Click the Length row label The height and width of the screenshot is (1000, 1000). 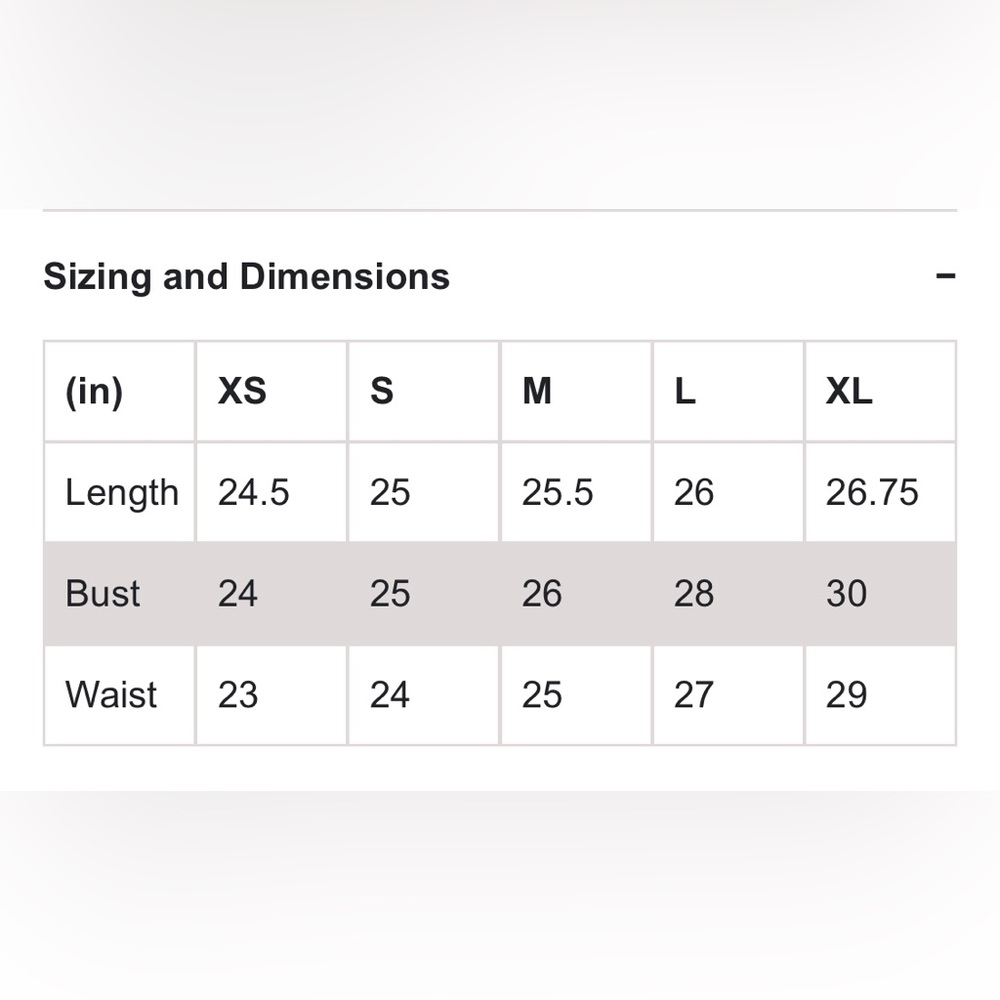click(x=122, y=492)
